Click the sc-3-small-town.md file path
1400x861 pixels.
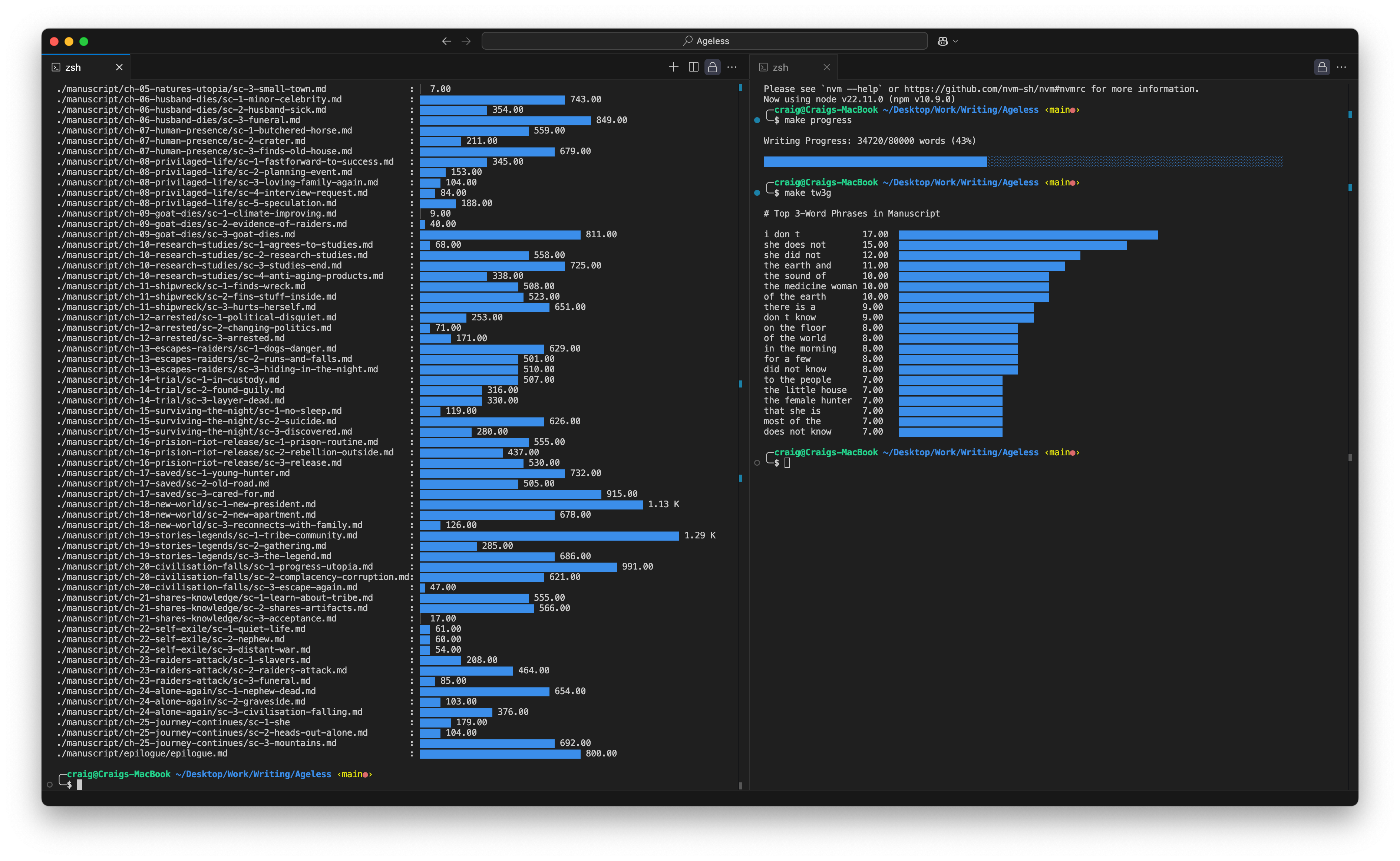(191, 89)
